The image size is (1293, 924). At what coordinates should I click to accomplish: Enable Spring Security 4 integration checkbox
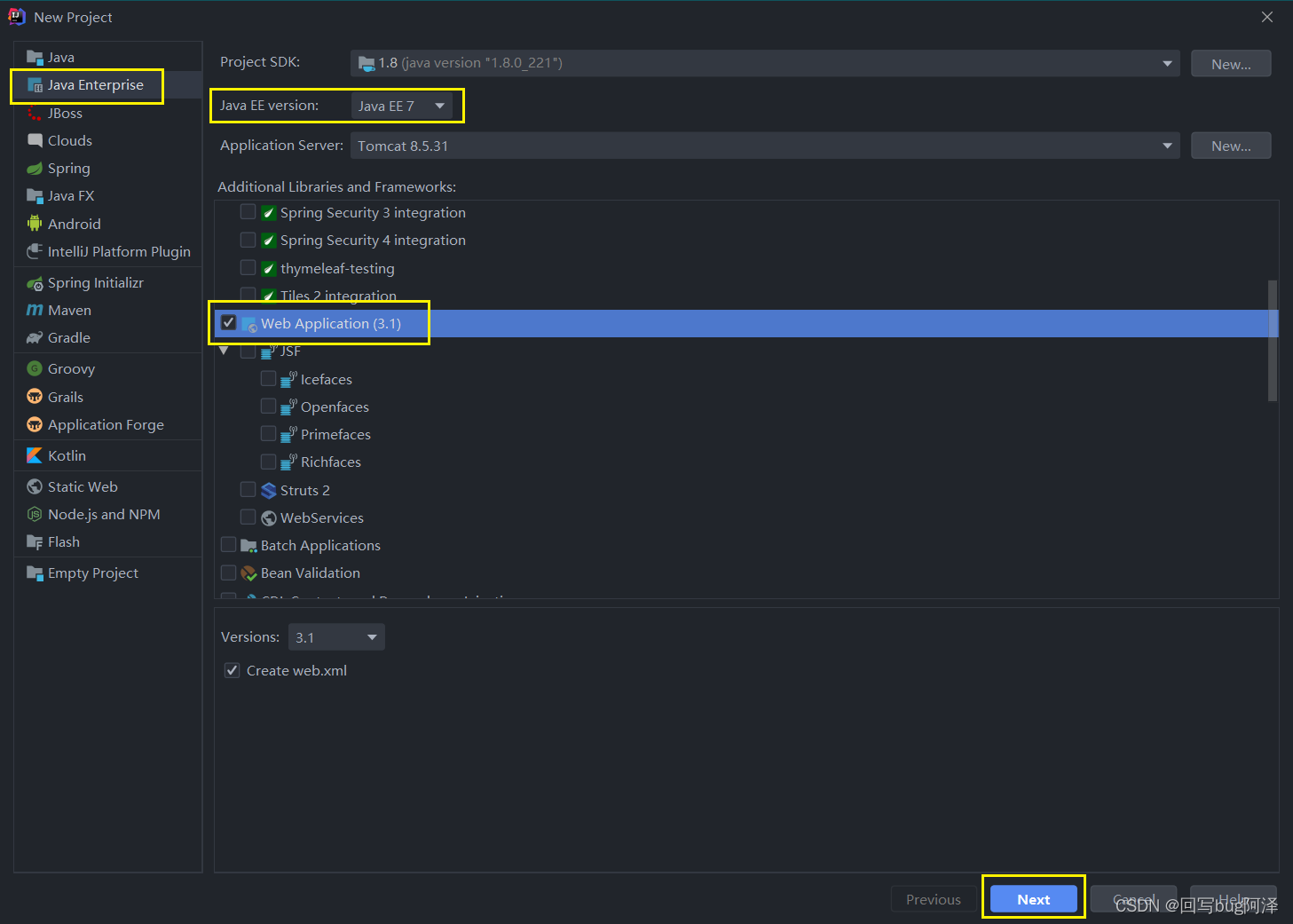pos(248,240)
